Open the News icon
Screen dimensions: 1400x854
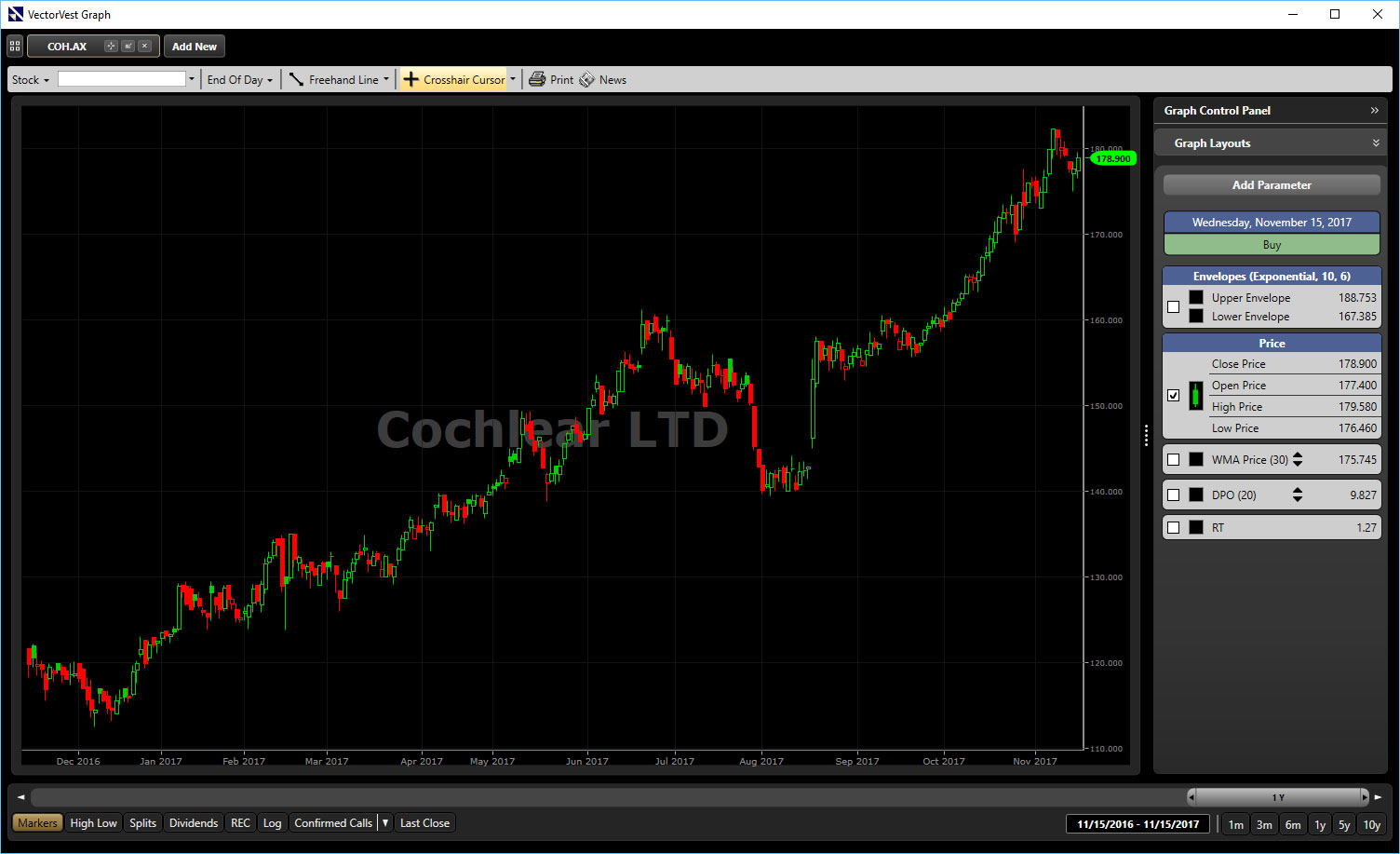tap(586, 80)
